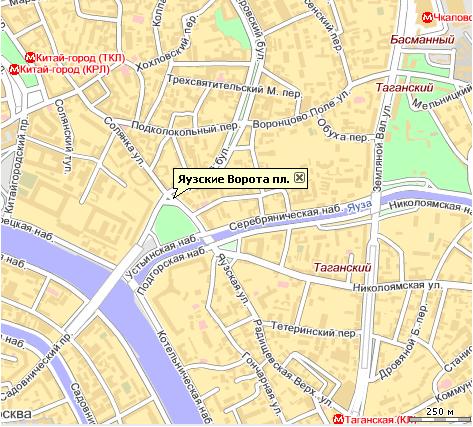Click the Подколокольный пер. street label
Viewport: 473px width, 427px height.
[185, 128]
